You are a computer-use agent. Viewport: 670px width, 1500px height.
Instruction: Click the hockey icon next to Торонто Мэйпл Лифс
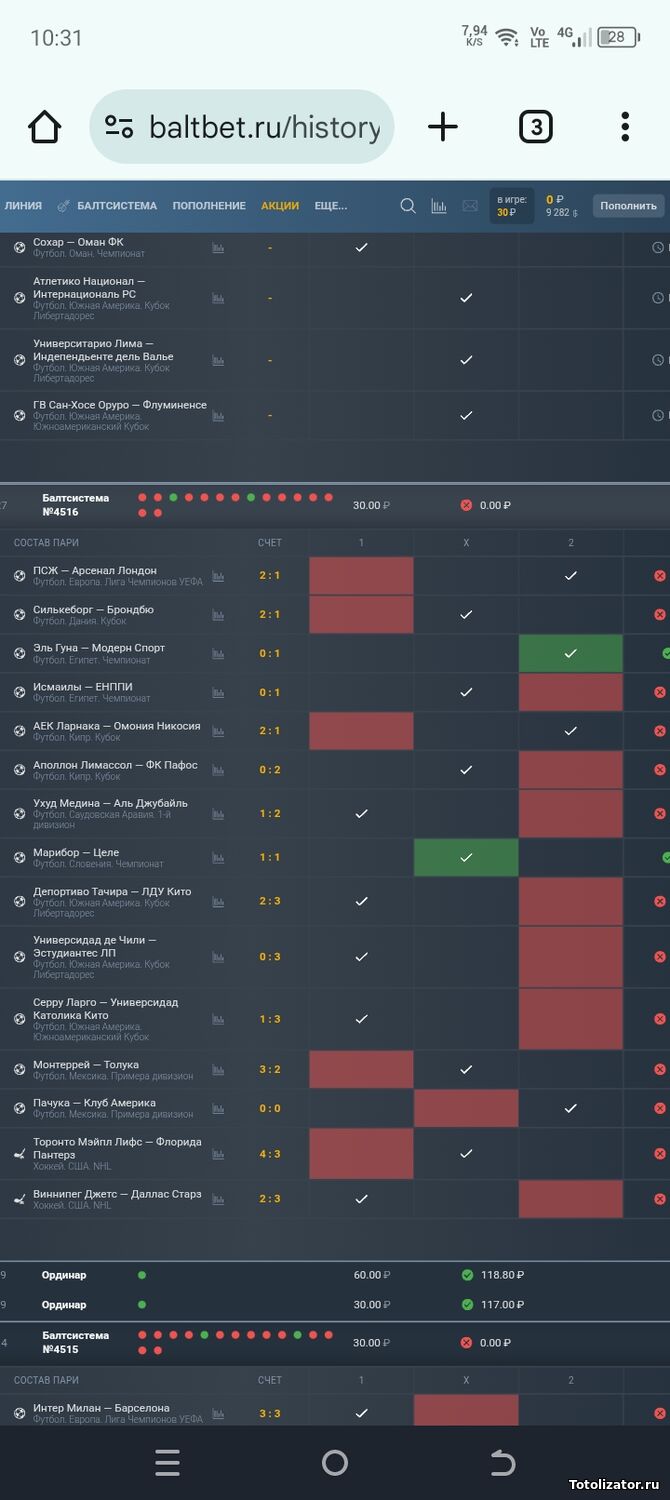pos(19,1154)
